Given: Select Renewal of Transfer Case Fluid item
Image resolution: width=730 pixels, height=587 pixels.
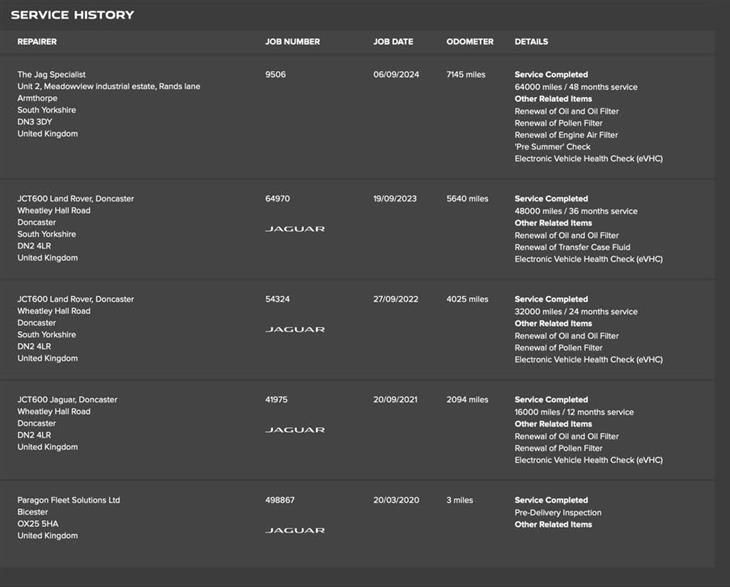Looking at the screenshot, I should tap(572, 247).
